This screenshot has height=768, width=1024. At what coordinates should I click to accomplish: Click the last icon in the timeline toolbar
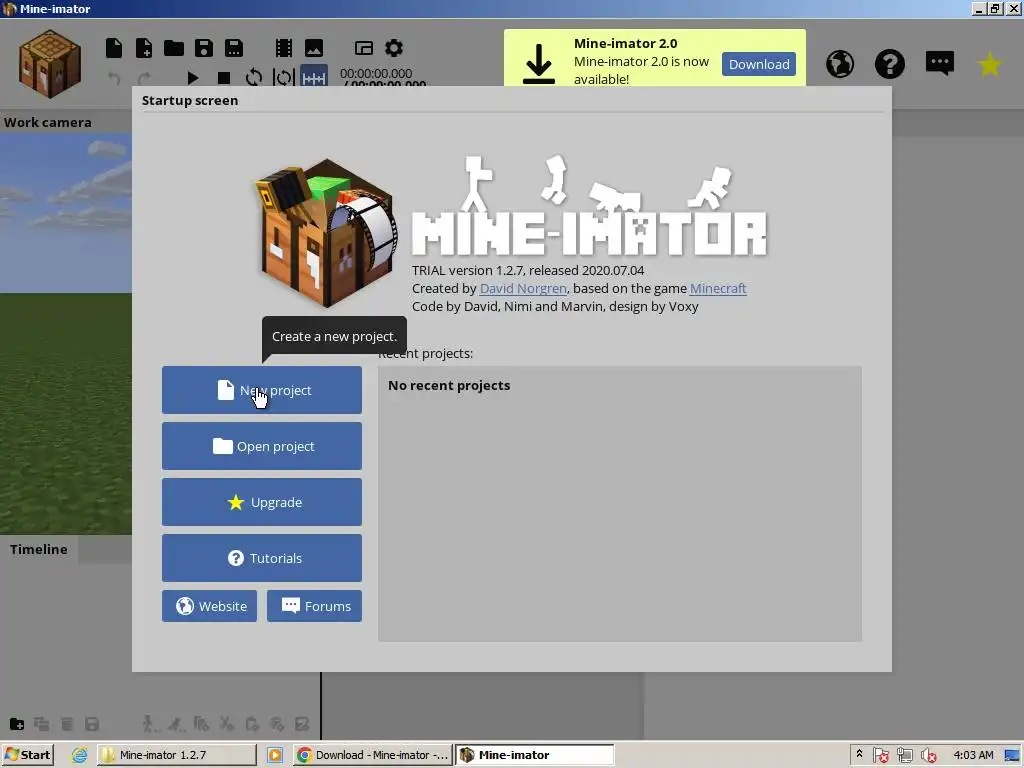[302, 724]
